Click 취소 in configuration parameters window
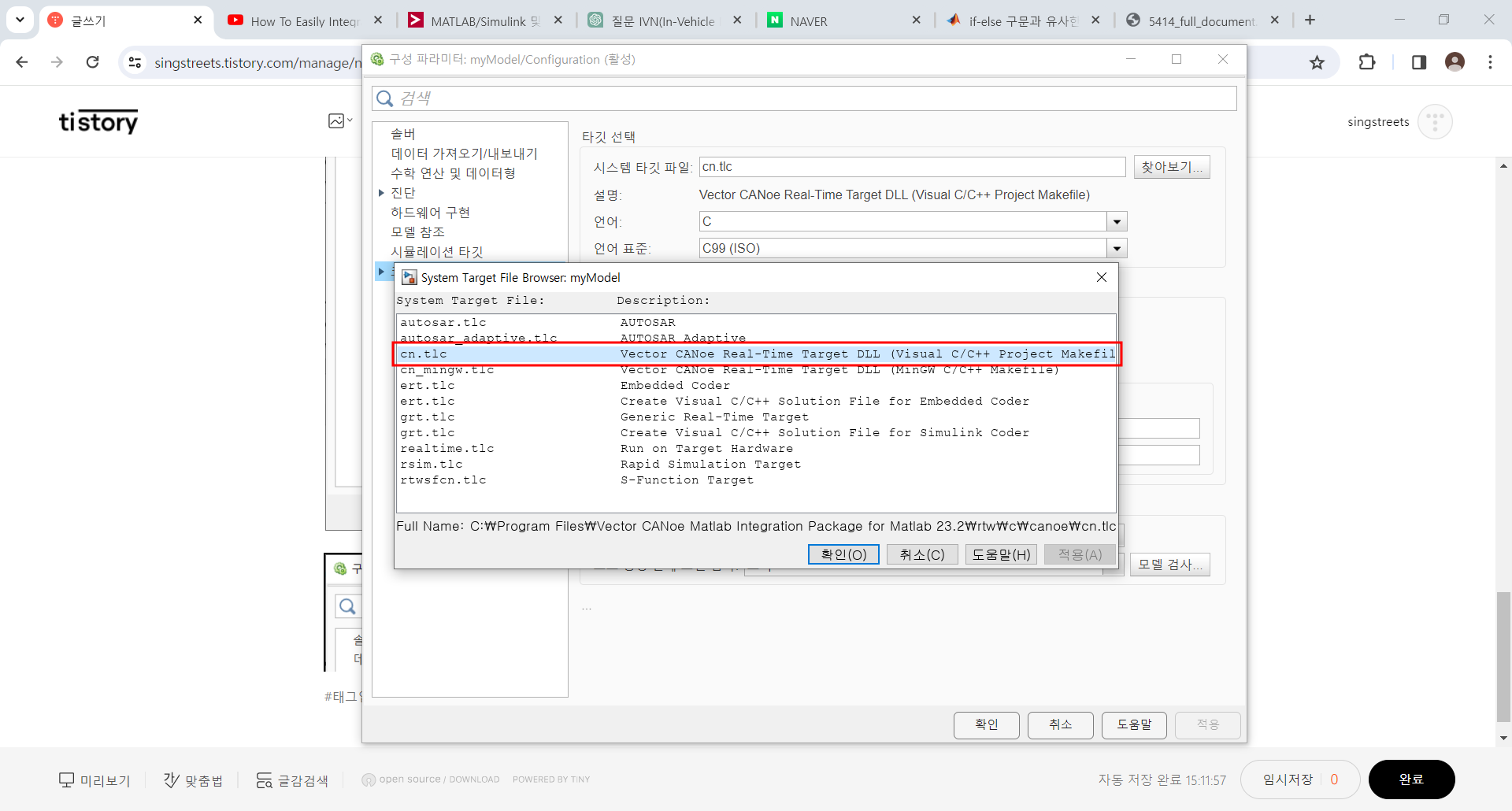Image resolution: width=1512 pixels, height=811 pixels. [1061, 724]
